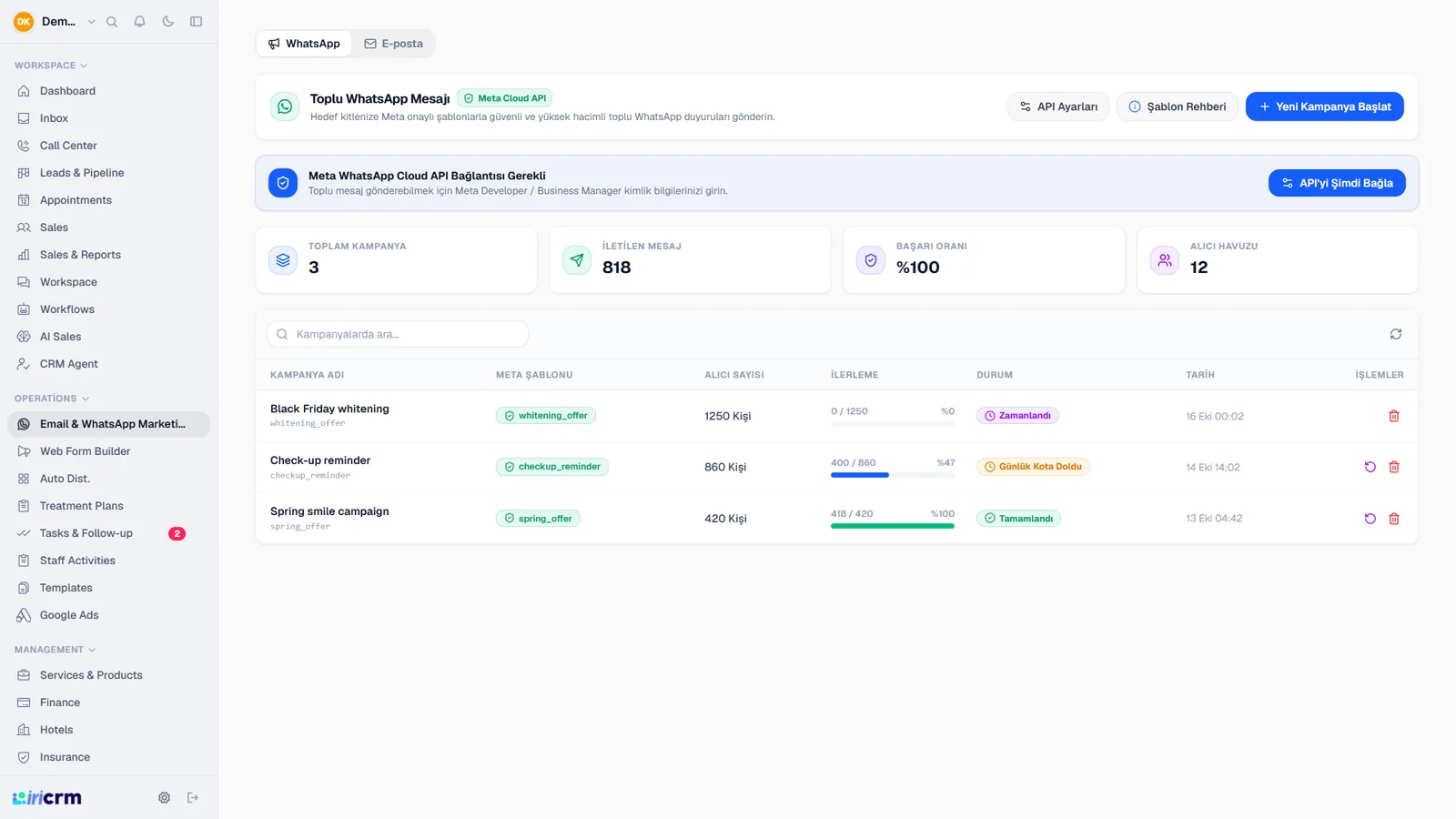
Task: Collapse the MANAGEMENT section
Action: [55, 650]
